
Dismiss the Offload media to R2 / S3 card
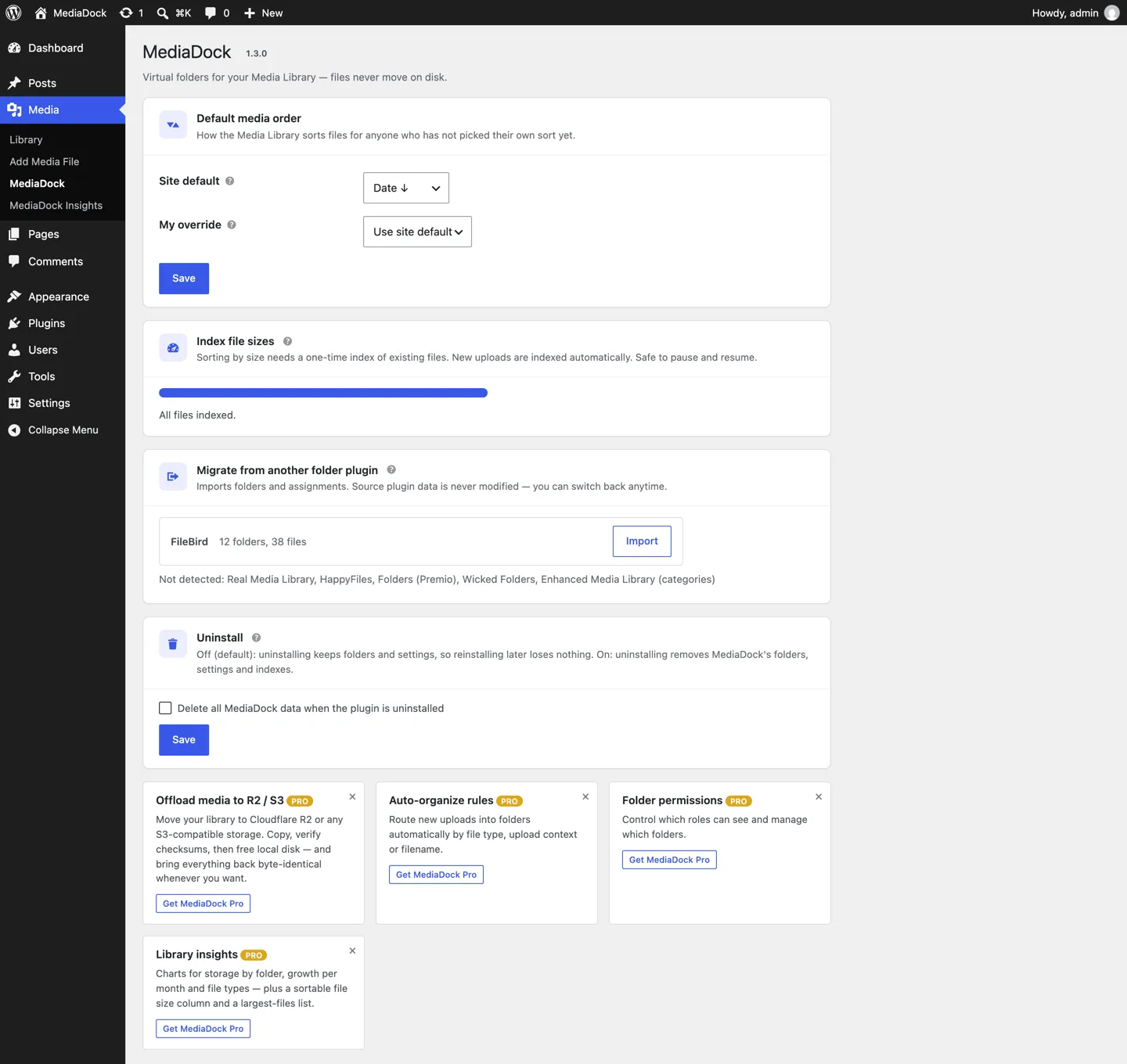click(352, 796)
